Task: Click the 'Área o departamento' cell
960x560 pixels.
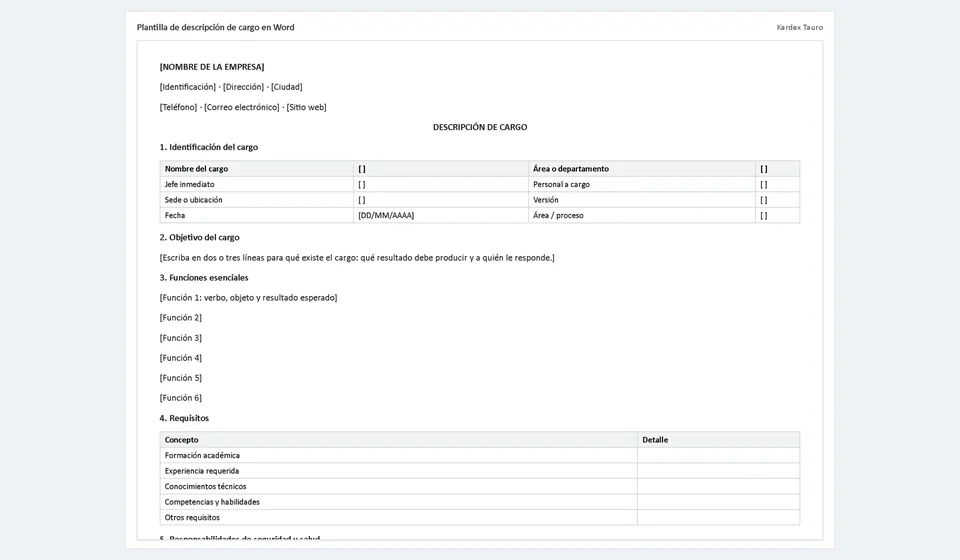Action: click(x=642, y=169)
